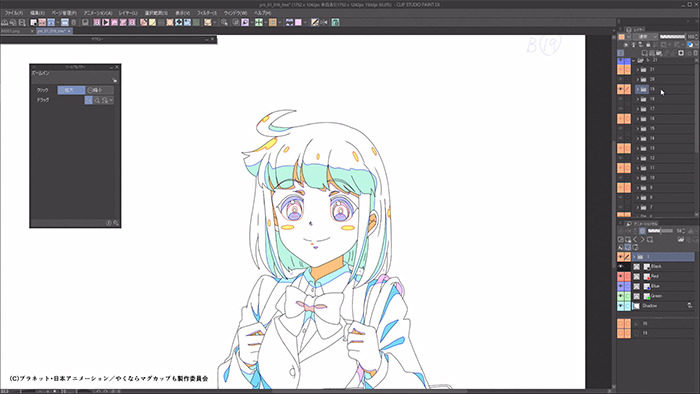Viewport: 700px width, 394px height.
Task: Open the drag mode dropdown arrow in tool property
Action: [111, 100]
